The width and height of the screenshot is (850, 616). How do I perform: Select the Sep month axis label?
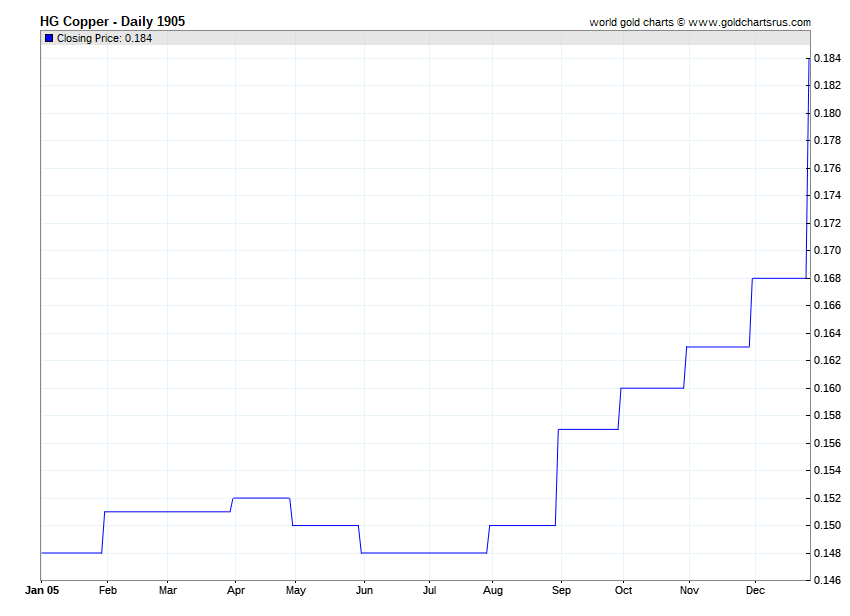561,590
